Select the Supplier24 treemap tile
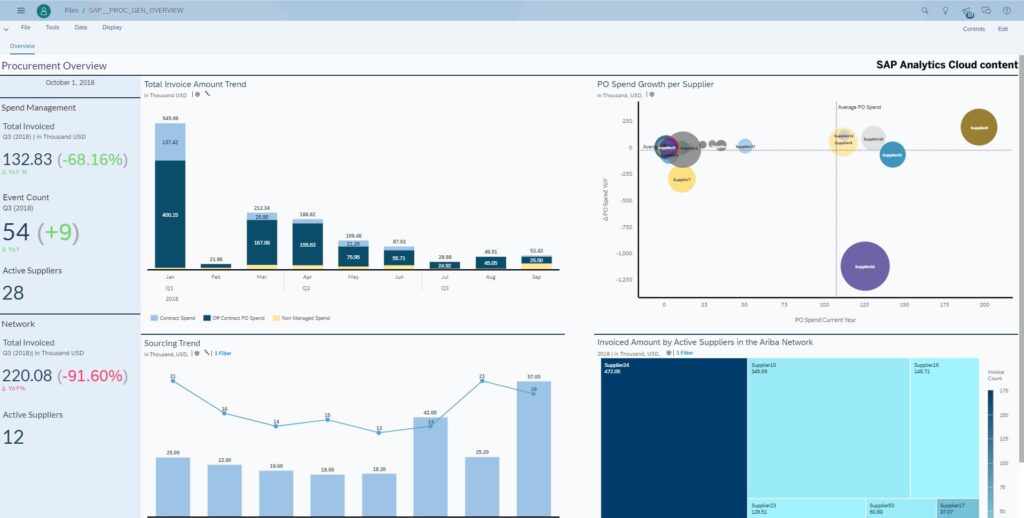 click(x=674, y=438)
